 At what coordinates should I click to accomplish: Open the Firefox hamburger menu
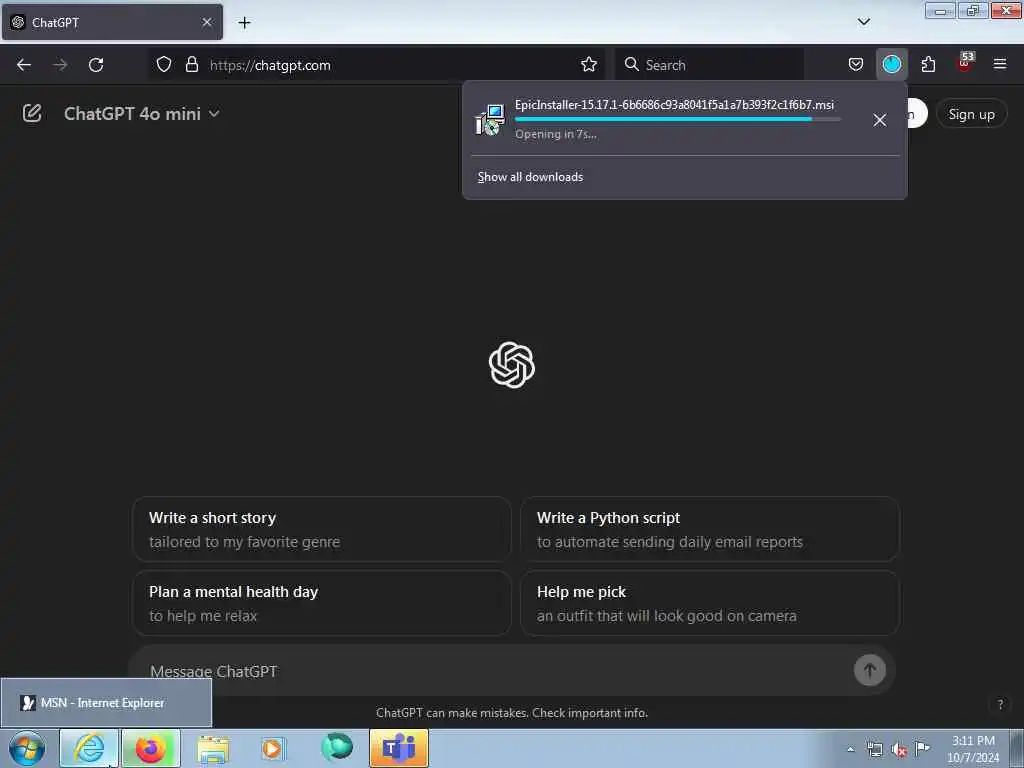click(x=999, y=64)
